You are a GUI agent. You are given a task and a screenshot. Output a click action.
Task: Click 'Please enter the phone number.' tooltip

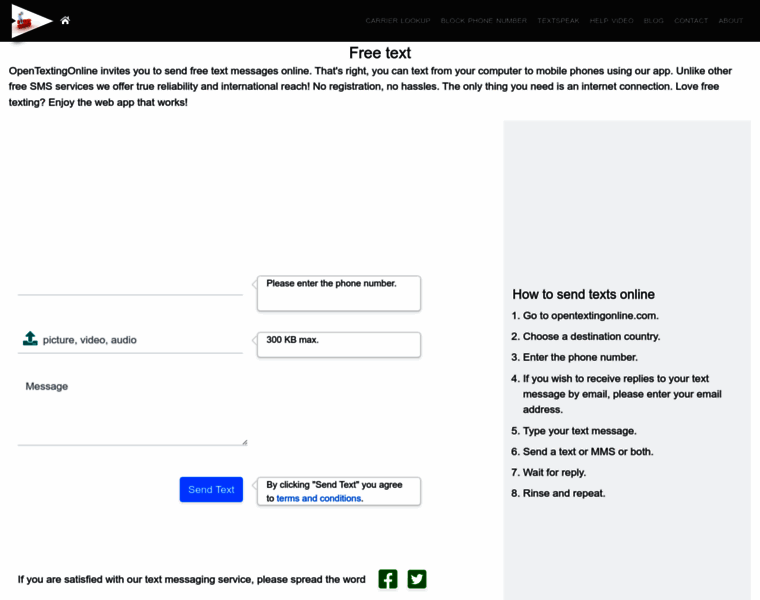click(x=339, y=293)
